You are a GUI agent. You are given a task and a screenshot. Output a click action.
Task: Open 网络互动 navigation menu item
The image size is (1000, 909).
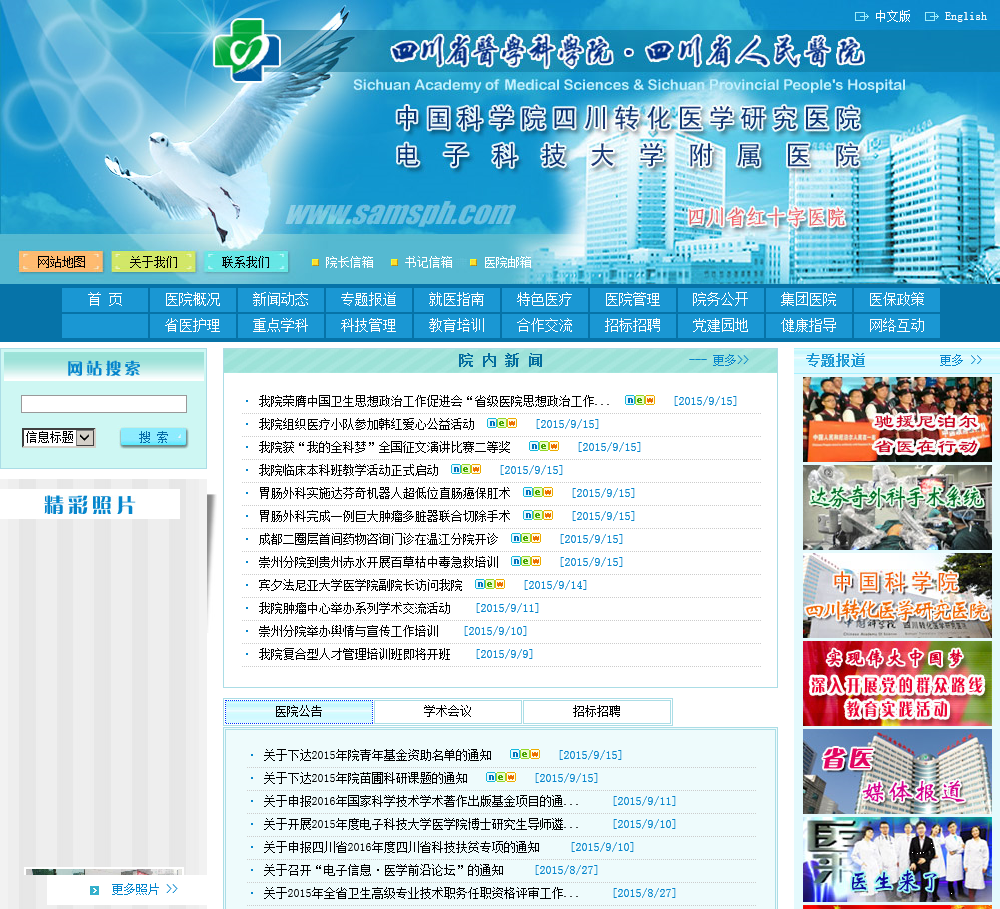896,325
